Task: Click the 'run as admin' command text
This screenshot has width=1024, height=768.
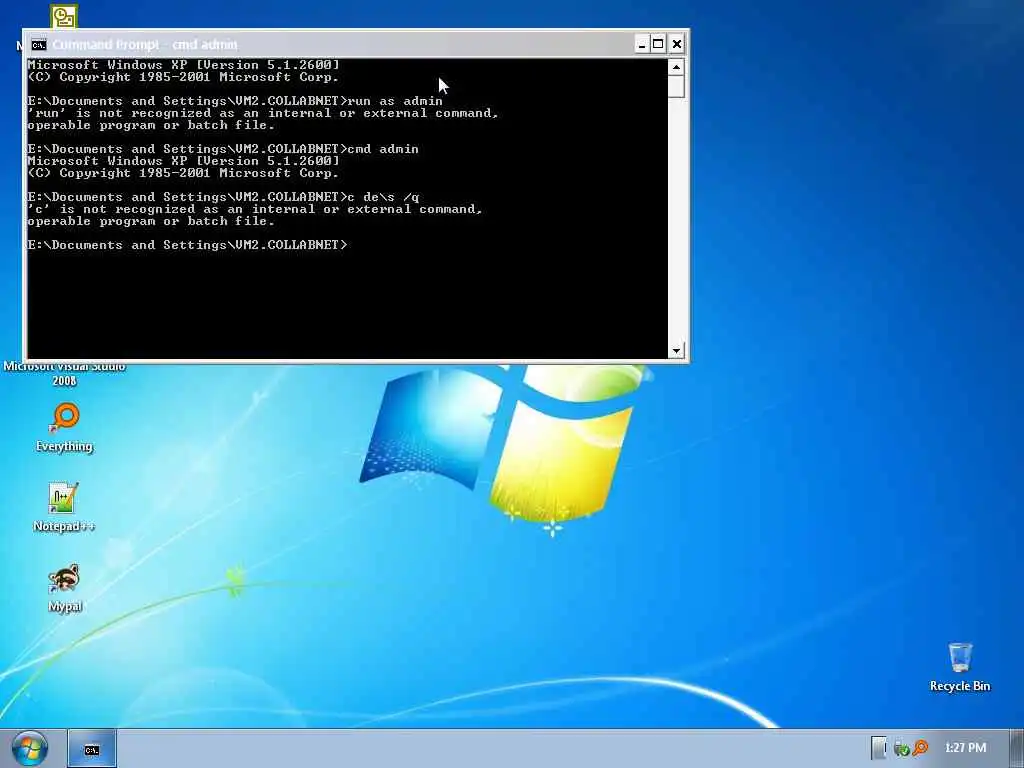Action: 395,101
